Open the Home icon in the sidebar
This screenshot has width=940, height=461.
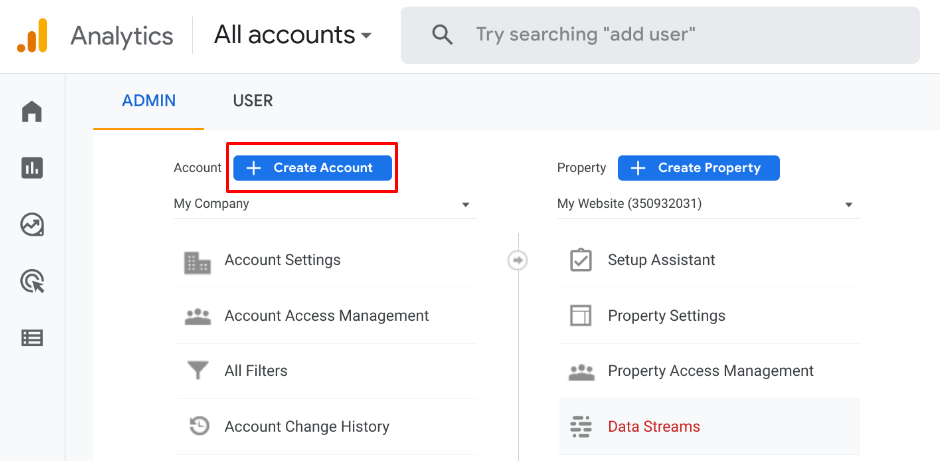pyautogui.click(x=32, y=111)
